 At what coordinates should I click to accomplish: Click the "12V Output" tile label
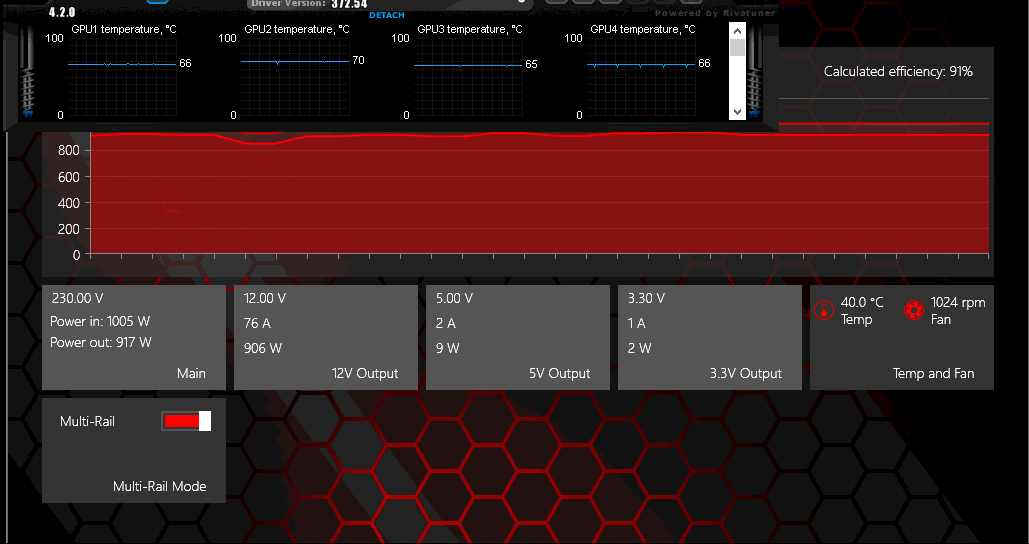pyautogui.click(x=365, y=373)
